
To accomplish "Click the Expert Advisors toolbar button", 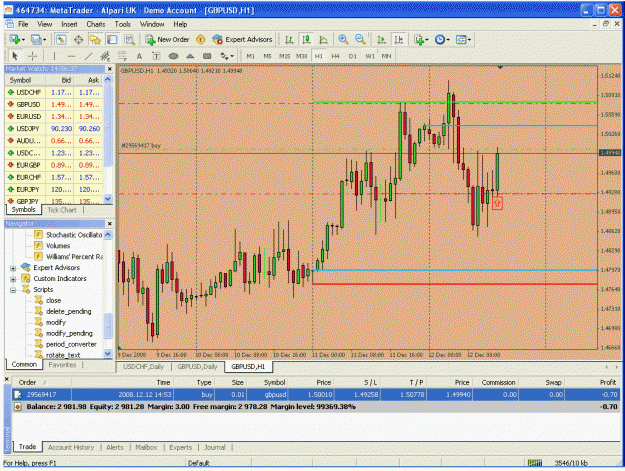I will coord(243,39).
